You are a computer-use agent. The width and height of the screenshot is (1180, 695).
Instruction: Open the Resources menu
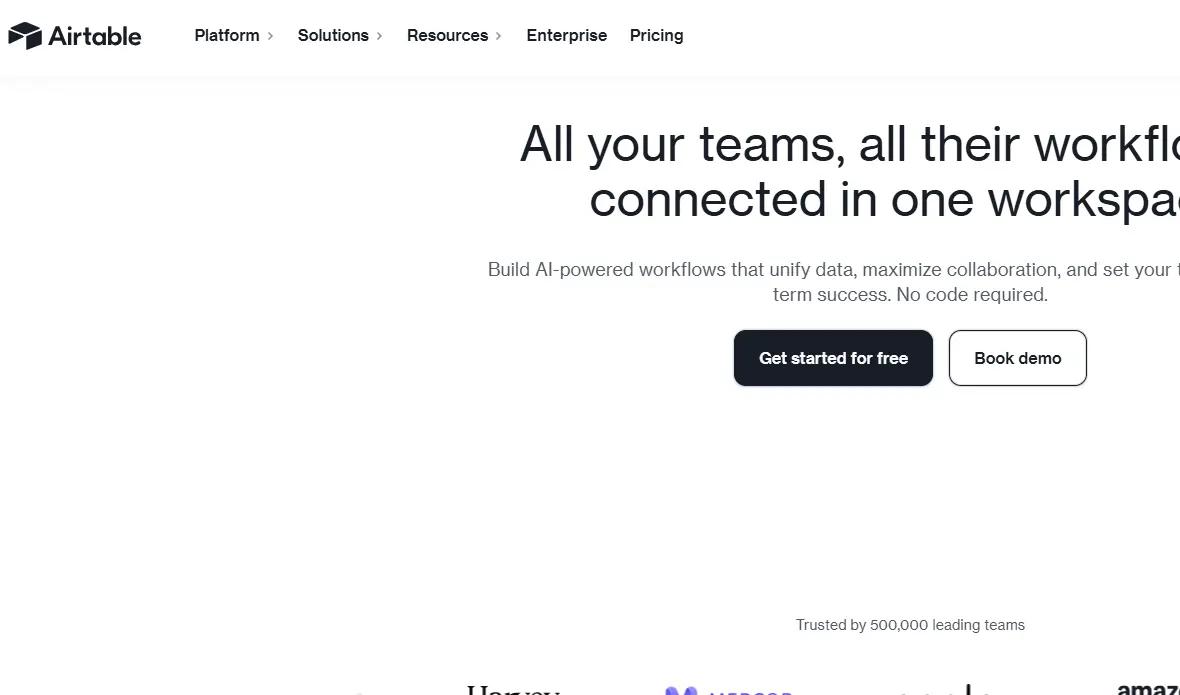pyautogui.click(x=447, y=35)
